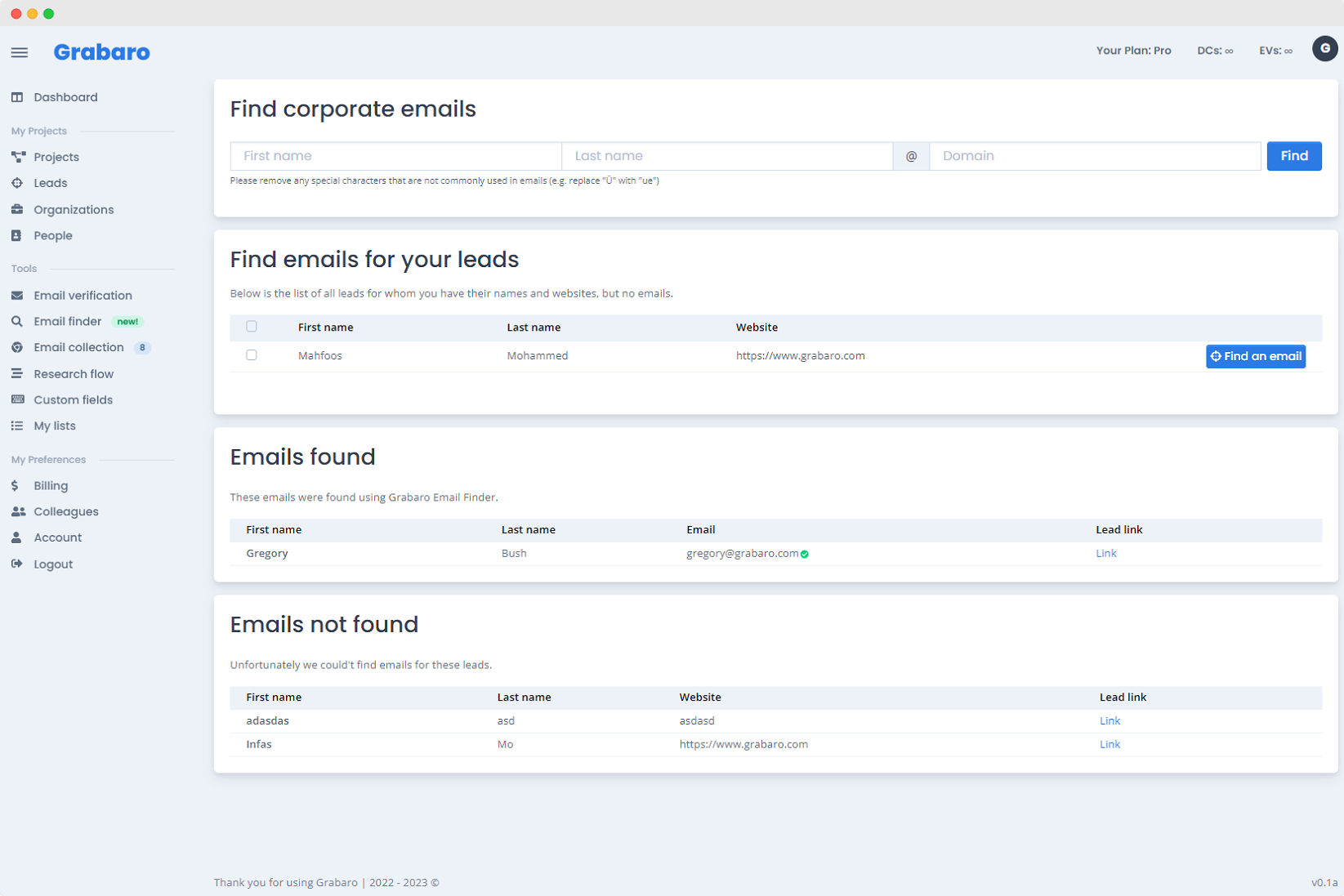Image resolution: width=1344 pixels, height=896 pixels.
Task: Click into the First name field
Action: pos(395,156)
